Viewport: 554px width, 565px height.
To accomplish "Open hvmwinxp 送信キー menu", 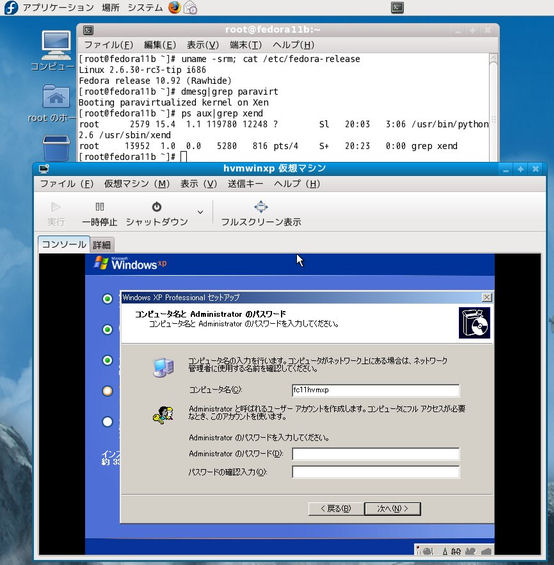I will [x=245, y=184].
